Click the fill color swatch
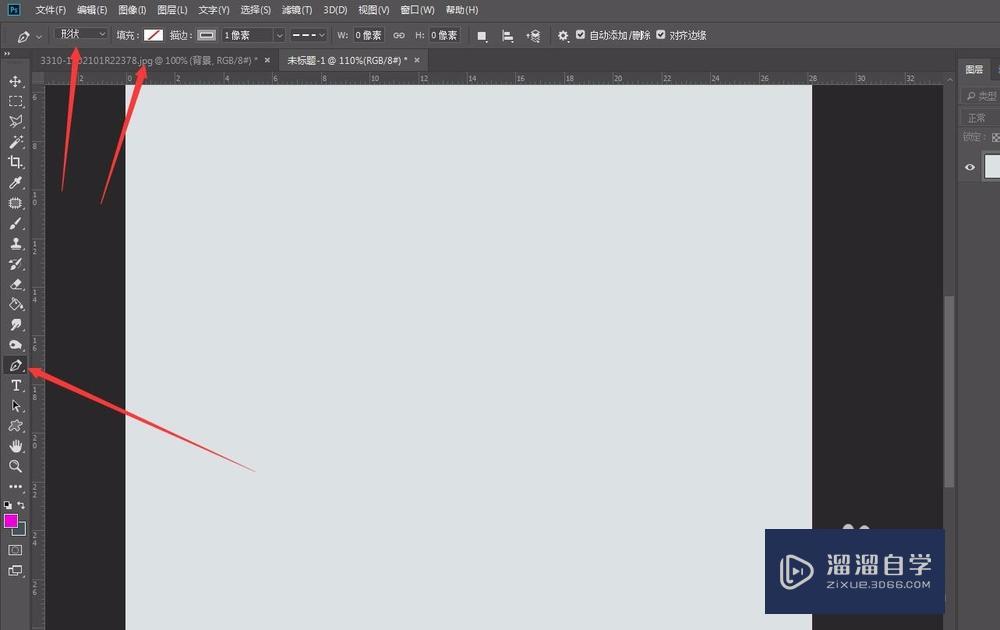This screenshot has height=630, width=1000. [x=153, y=36]
